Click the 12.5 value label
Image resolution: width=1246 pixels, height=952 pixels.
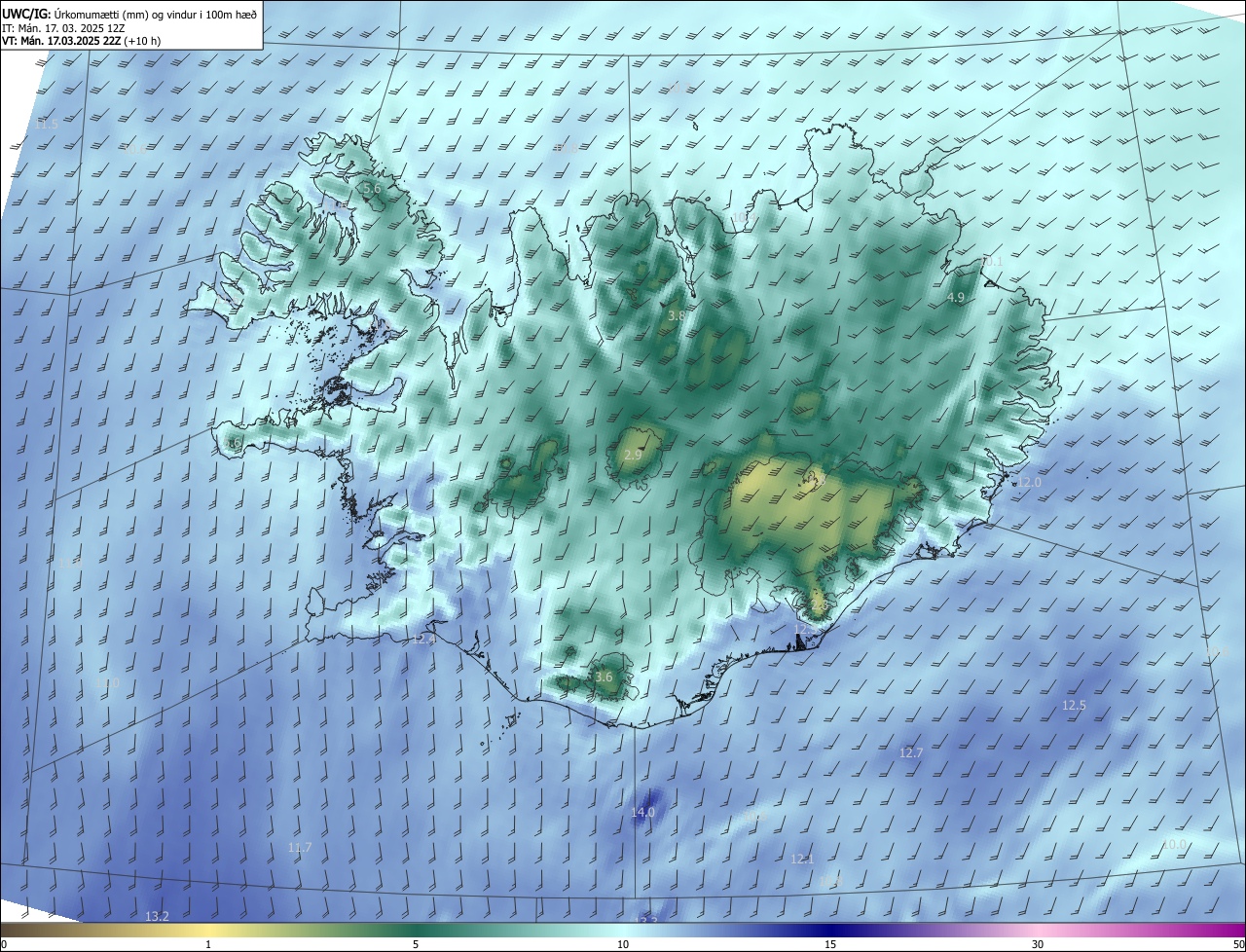(1074, 706)
